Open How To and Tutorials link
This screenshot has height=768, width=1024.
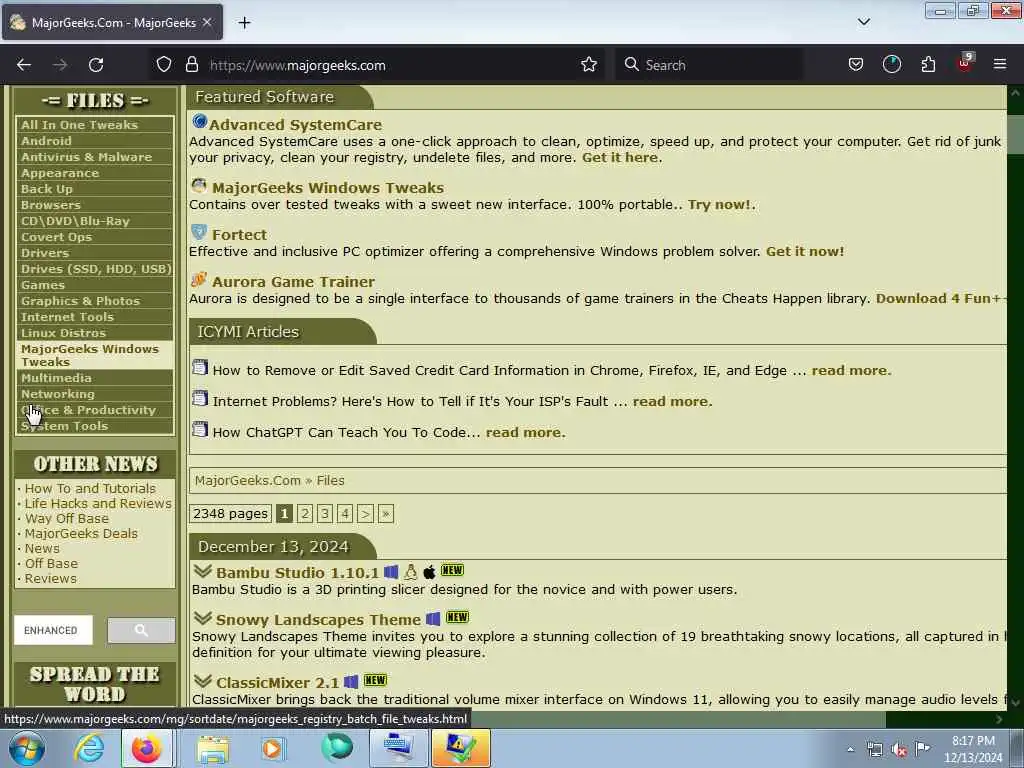[x=90, y=488]
